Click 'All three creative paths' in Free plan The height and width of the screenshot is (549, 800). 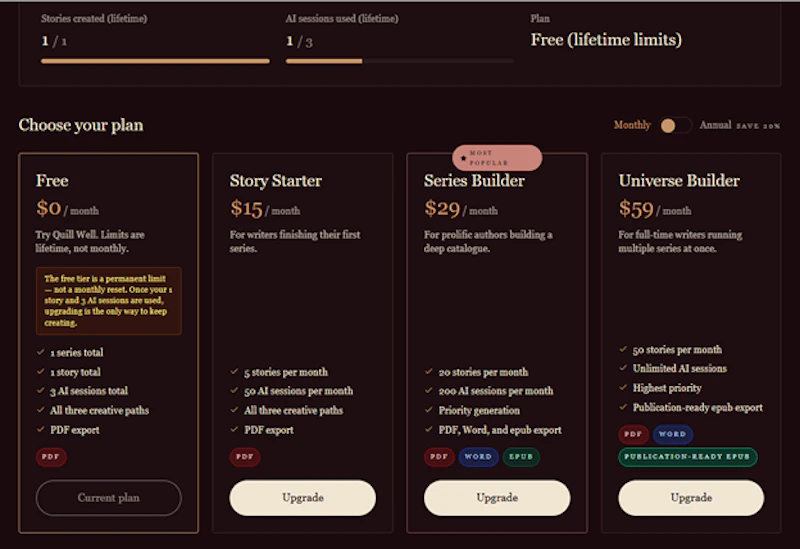pyautogui.click(x=99, y=411)
